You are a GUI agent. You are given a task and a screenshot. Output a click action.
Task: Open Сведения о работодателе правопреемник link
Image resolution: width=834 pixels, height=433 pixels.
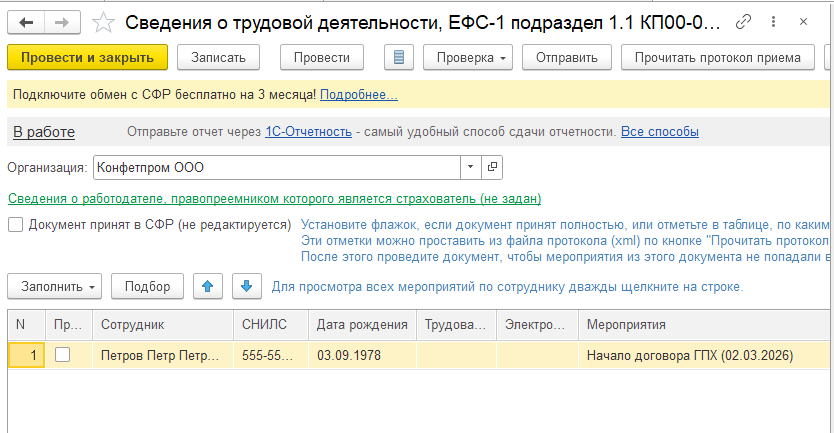[274, 198]
